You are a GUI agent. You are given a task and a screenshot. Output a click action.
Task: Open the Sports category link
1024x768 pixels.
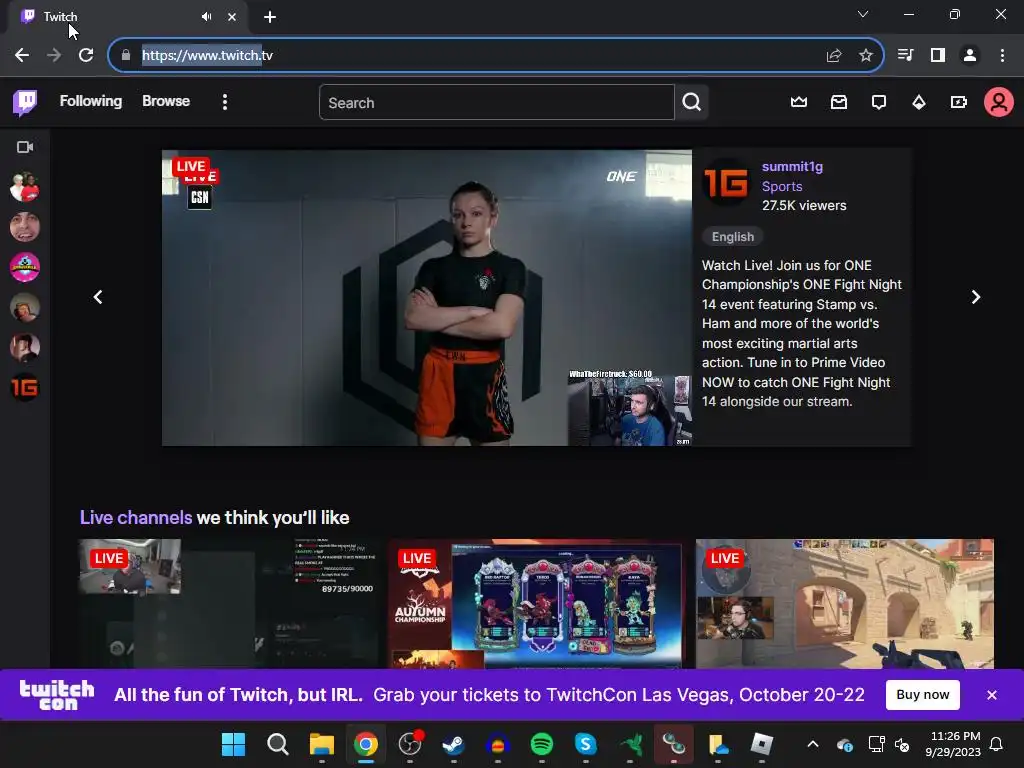coord(782,186)
